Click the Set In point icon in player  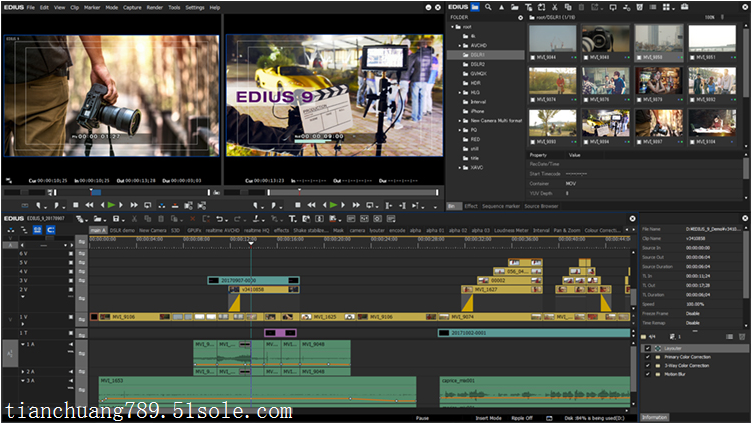[x=39, y=205]
